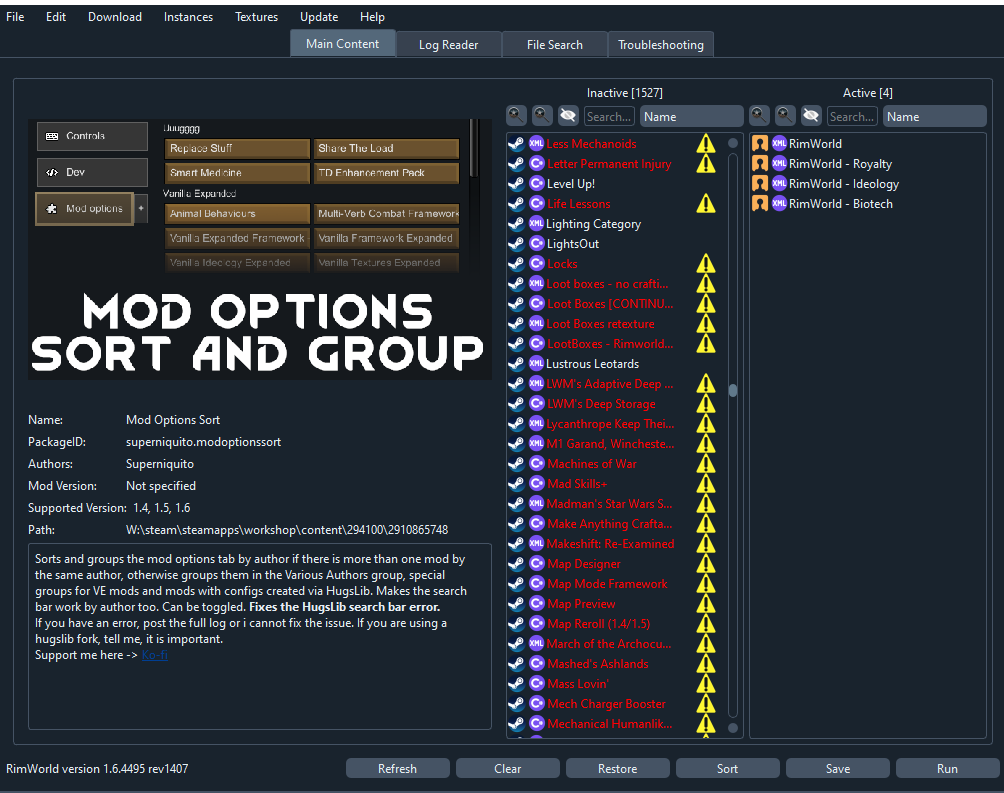Click the C# icon for Map Preview
Image resolution: width=1004 pixels, height=793 pixels.
tap(537, 603)
